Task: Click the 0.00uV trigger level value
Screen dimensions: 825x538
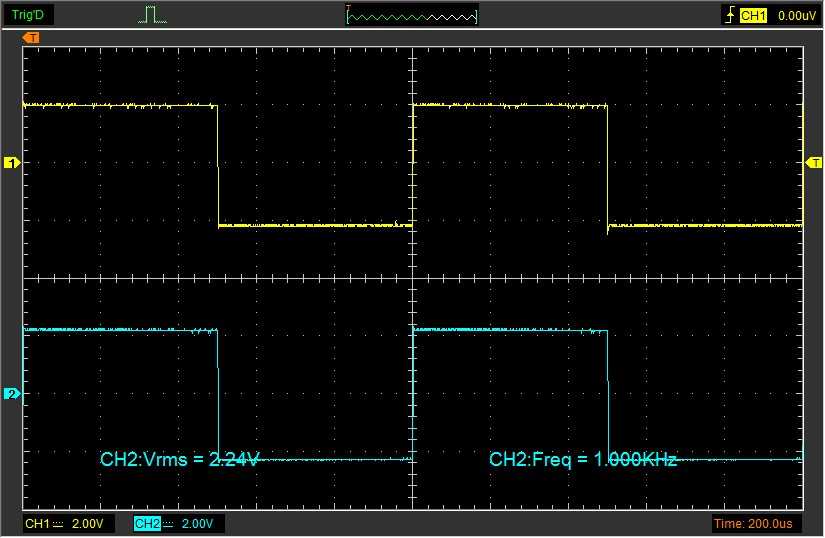Action: [797, 16]
